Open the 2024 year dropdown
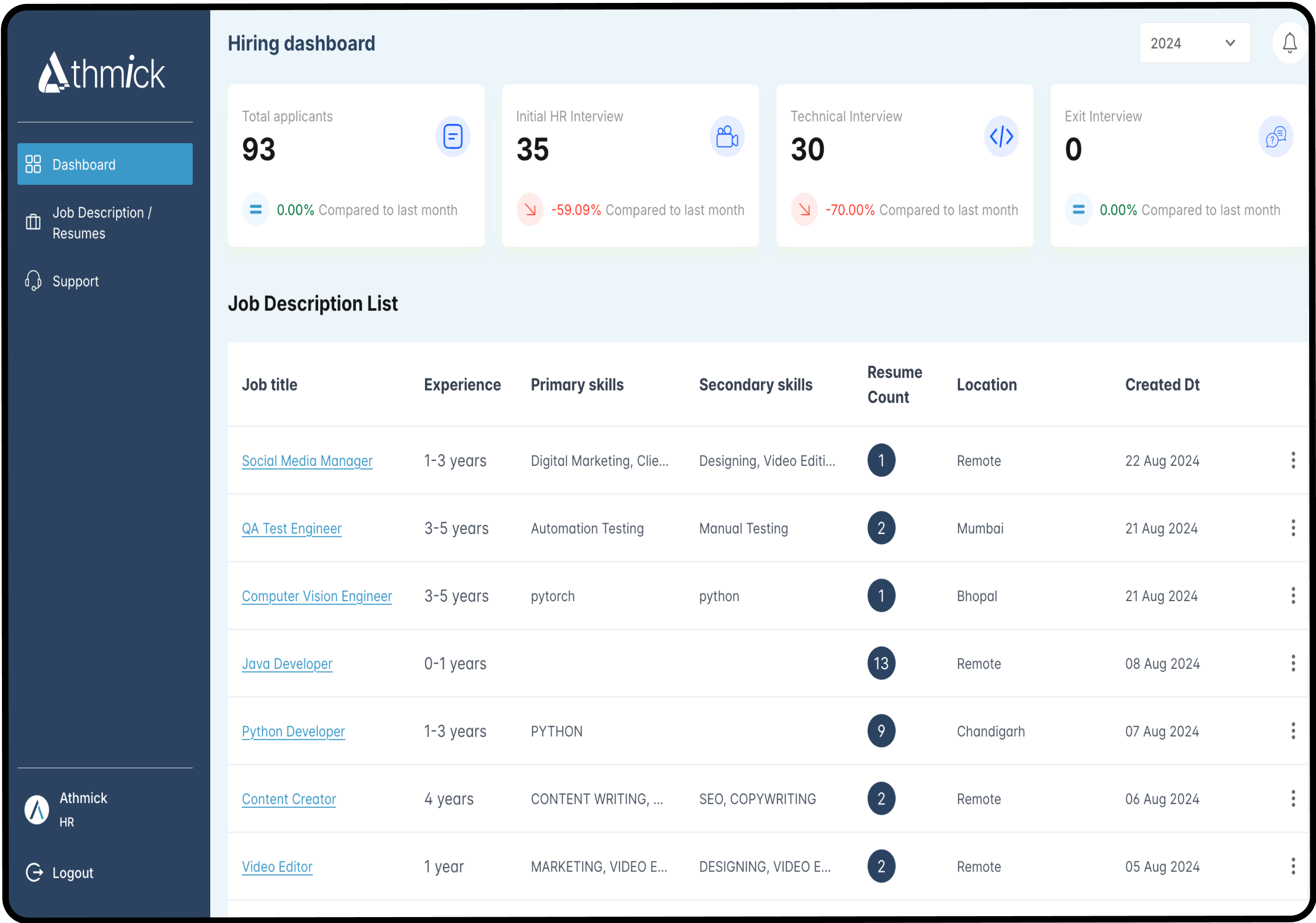Image resolution: width=1316 pixels, height=923 pixels. [x=1194, y=43]
